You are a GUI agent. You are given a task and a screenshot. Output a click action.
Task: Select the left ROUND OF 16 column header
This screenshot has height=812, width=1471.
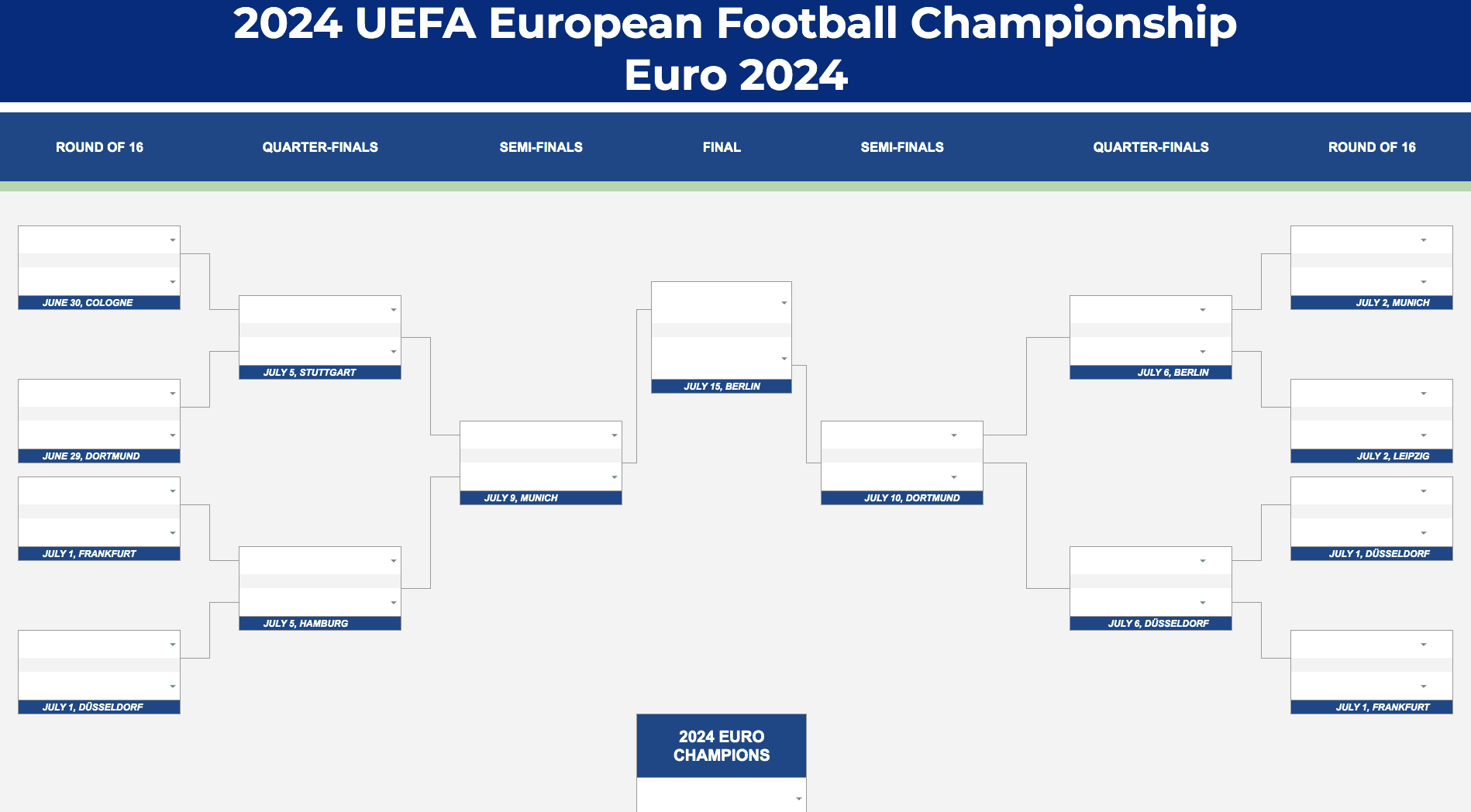point(99,146)
